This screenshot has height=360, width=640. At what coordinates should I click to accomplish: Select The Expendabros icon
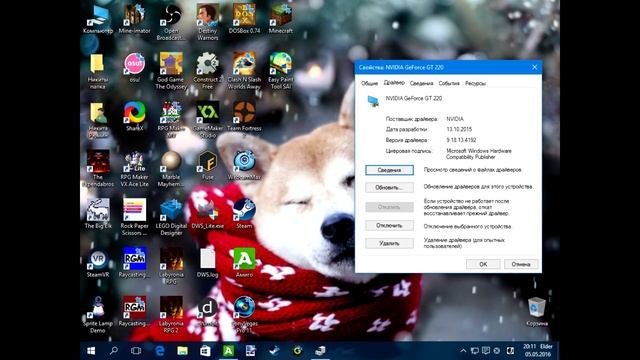point(98,168)
